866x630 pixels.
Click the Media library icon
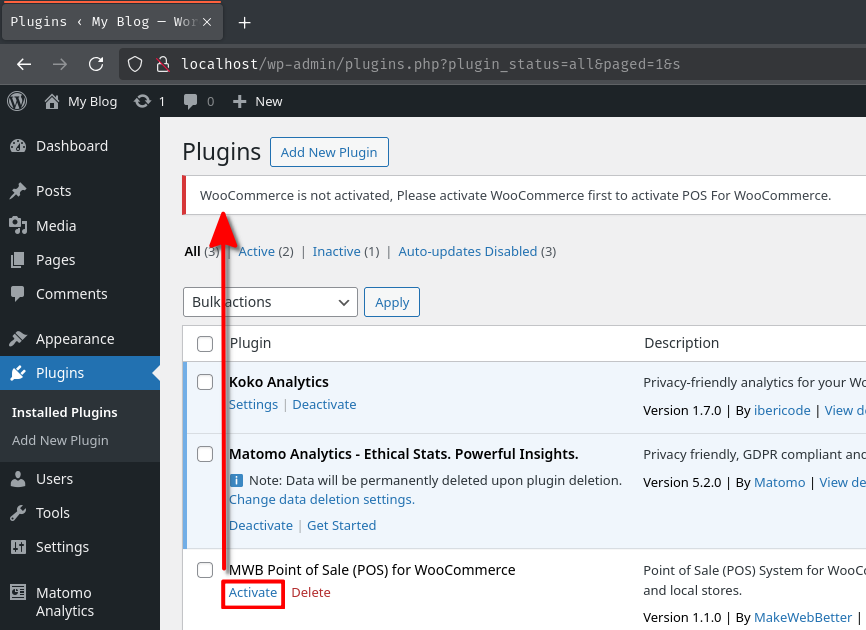coord(18,226)
